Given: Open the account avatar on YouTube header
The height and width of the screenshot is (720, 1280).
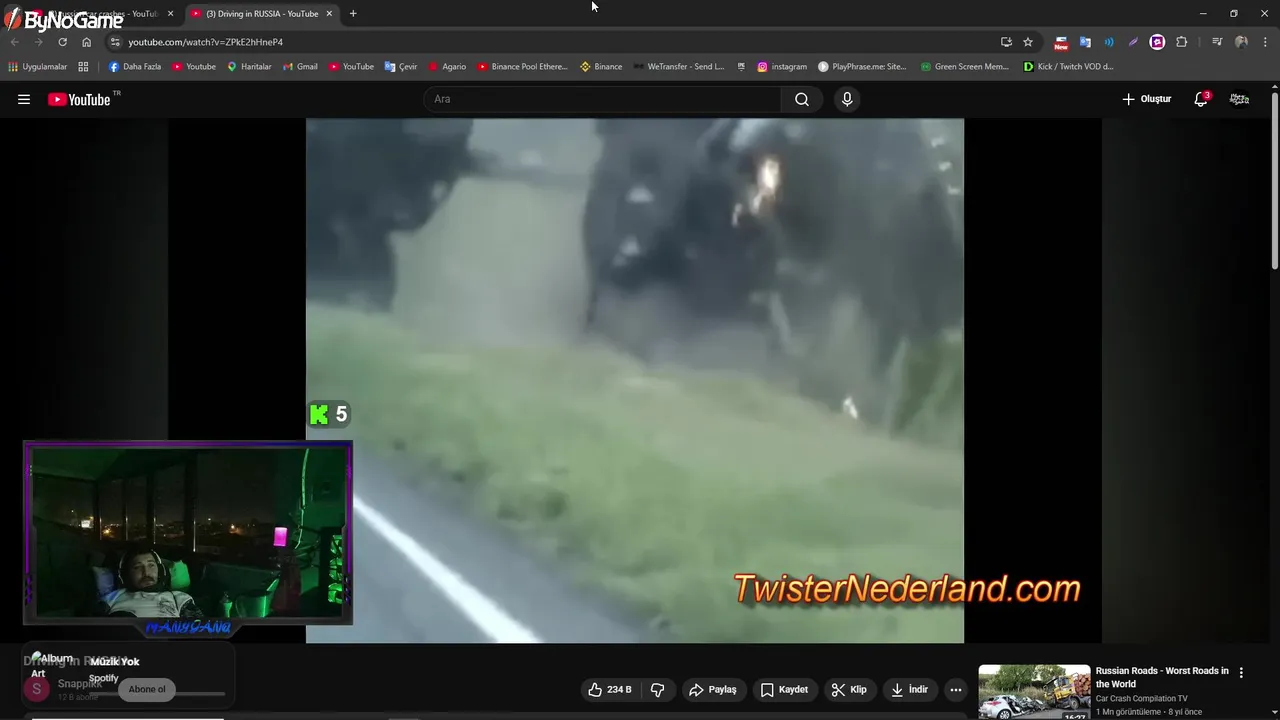Looking at the screenshot, I should [1239, 99].
